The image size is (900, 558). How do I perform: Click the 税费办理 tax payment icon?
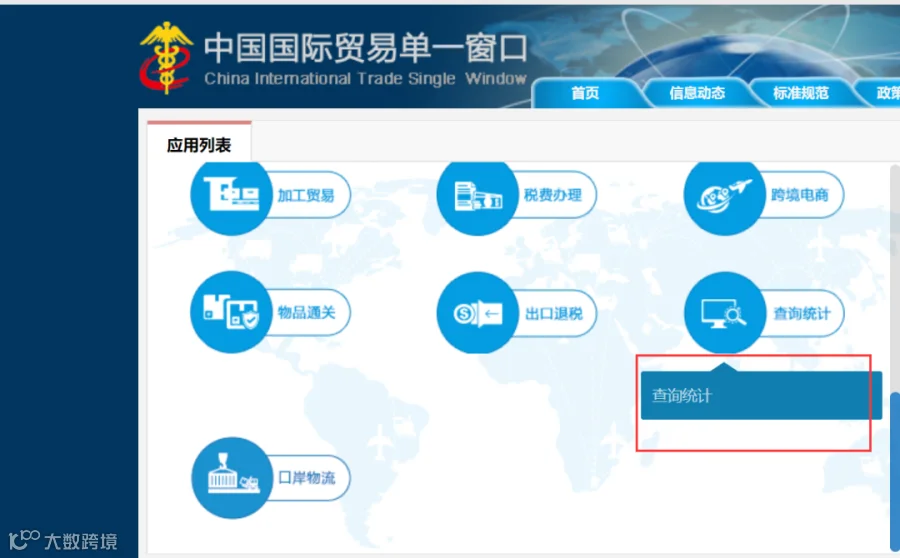tap(478, 195)
